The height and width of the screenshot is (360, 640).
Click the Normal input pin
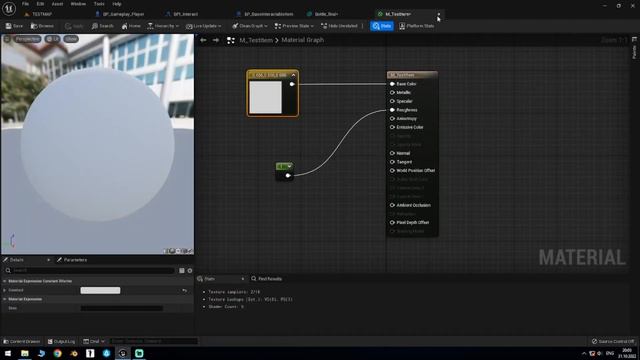[392, 153]
